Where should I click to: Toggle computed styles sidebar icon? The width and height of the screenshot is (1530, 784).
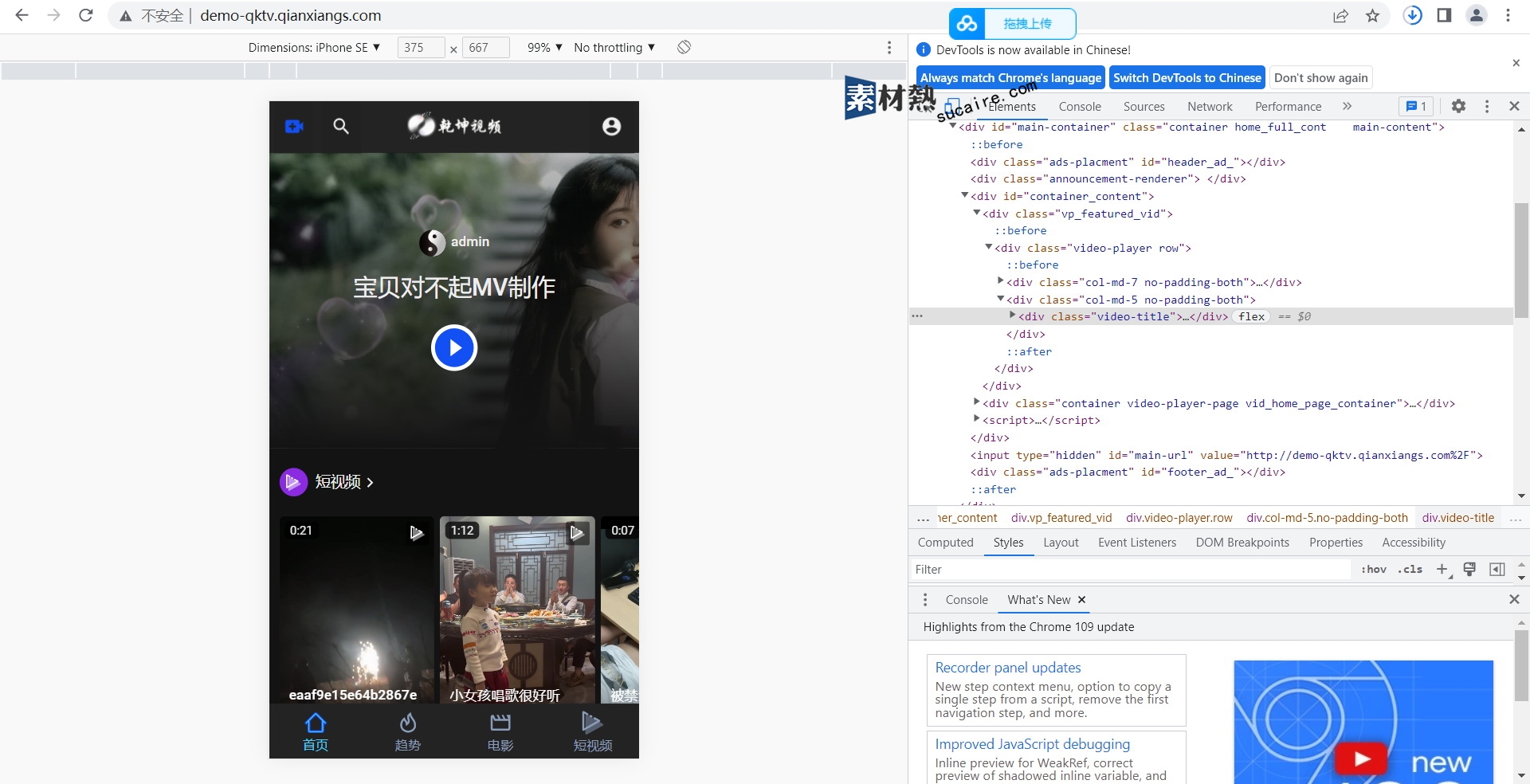click(x=1497, y=569)
